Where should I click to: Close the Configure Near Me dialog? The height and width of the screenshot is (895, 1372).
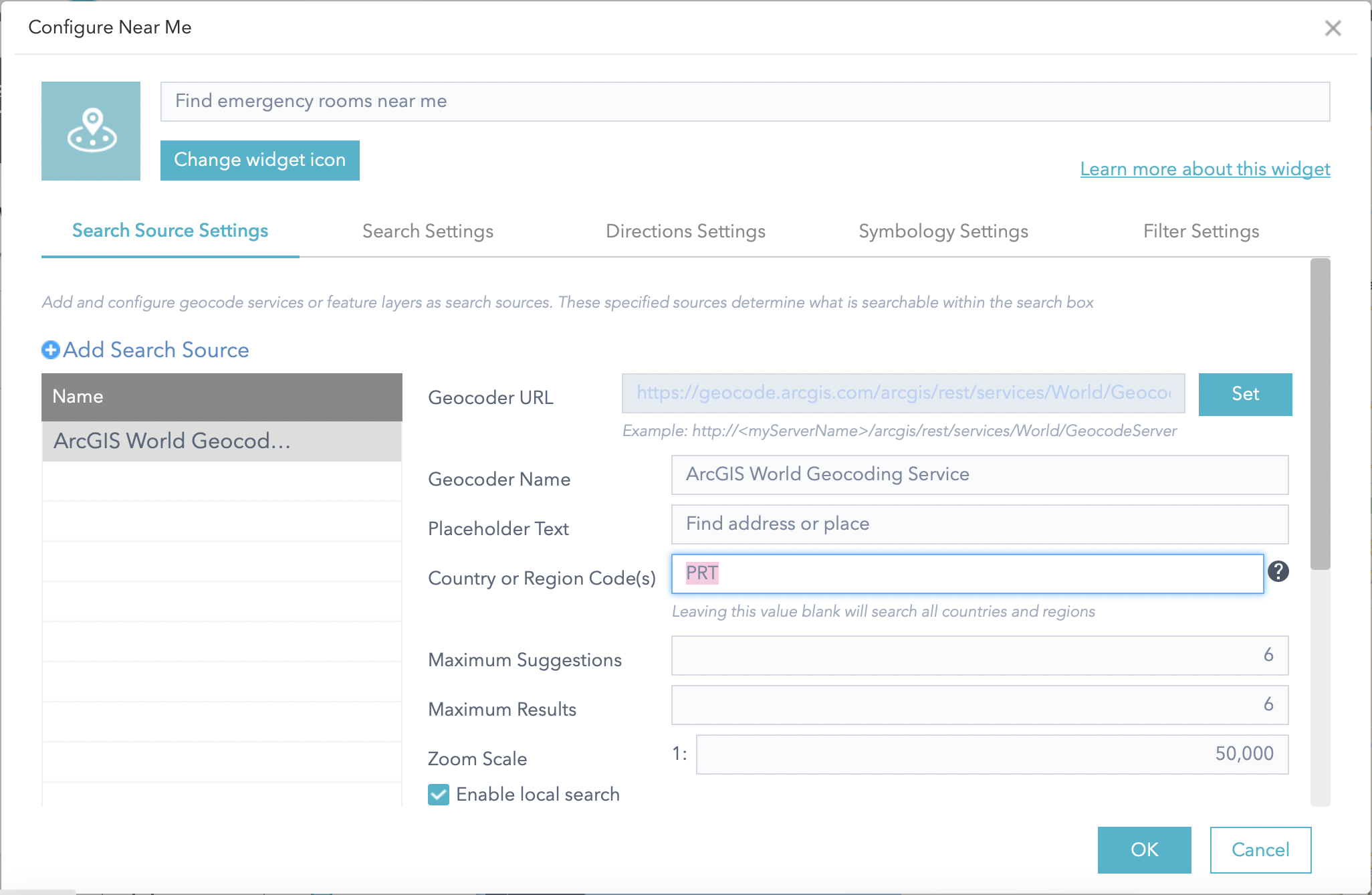coord(1333,28)
